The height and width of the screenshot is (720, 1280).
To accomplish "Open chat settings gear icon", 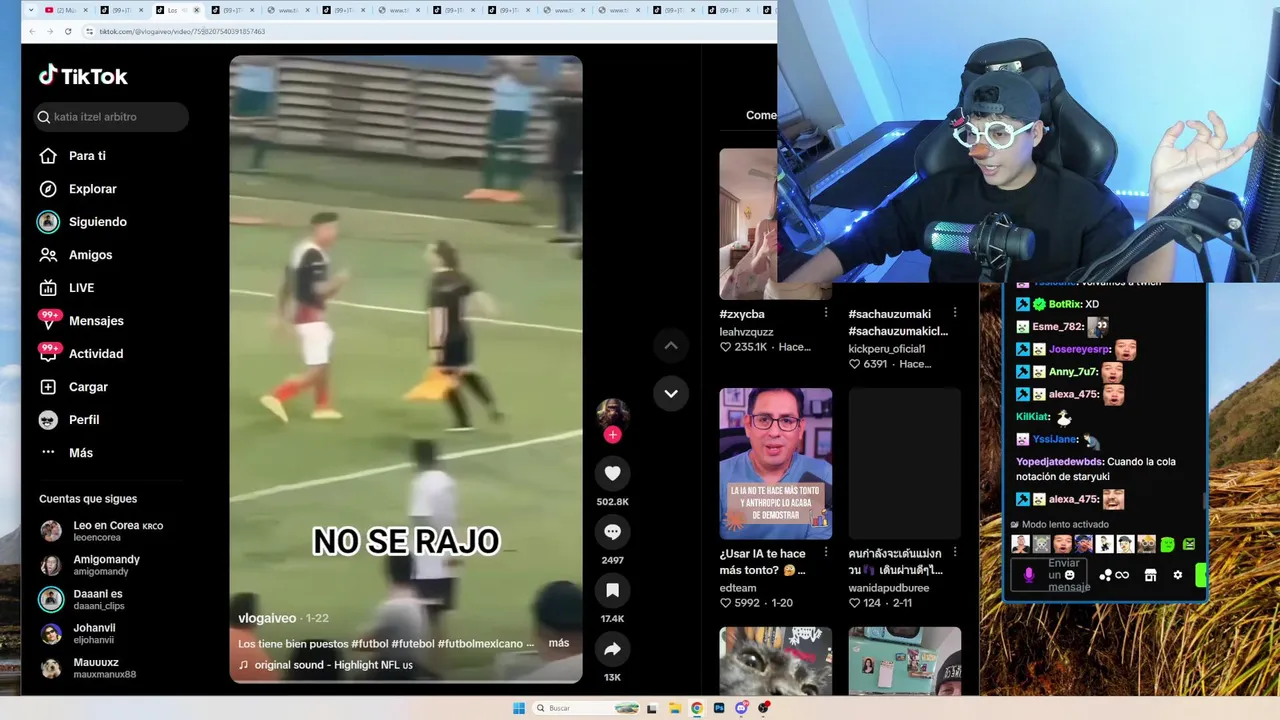I will click(1177, 575).
